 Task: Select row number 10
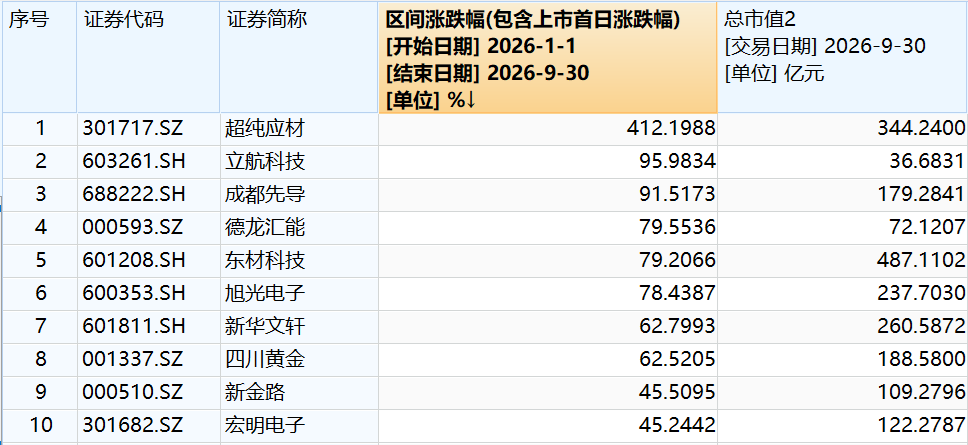(x=40, y=425)
